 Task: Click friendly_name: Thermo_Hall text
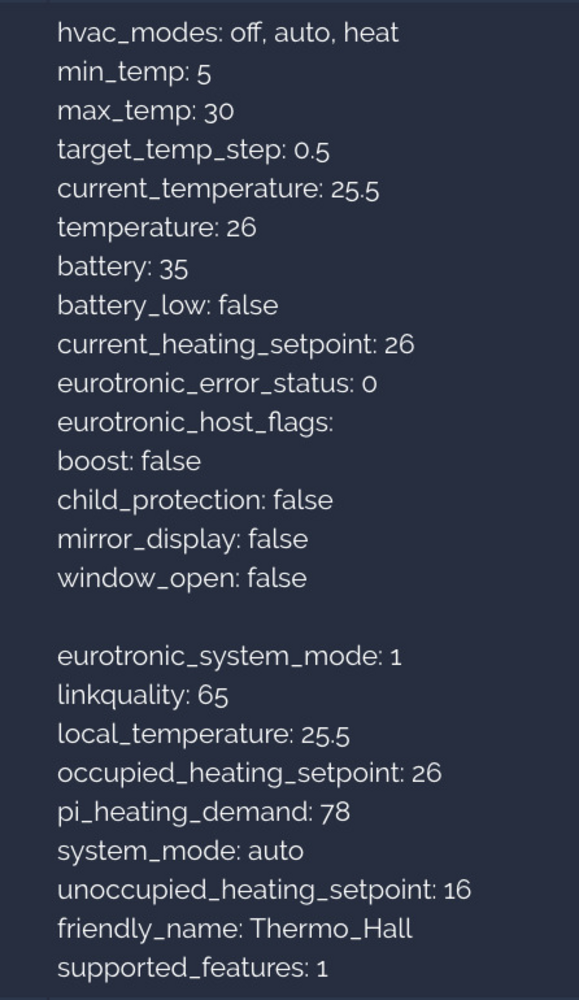(235, 929)
